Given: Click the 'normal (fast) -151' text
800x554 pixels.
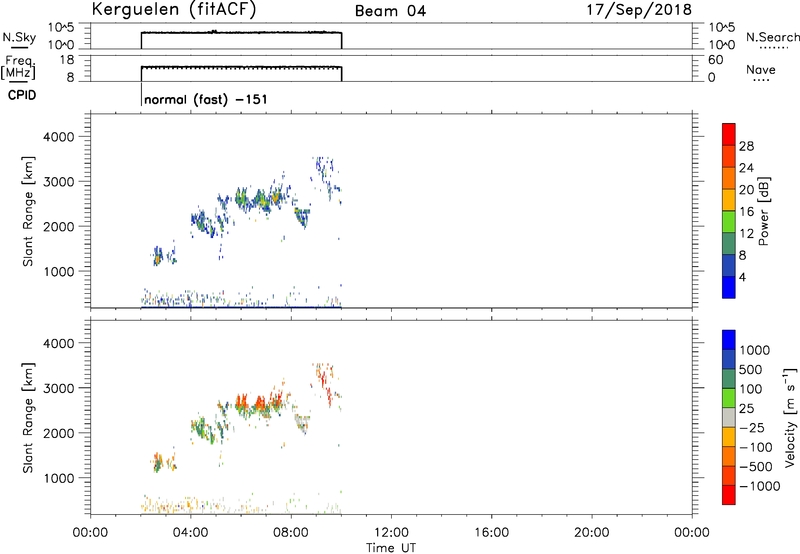Looking at the screenshot, I should 206,99.
